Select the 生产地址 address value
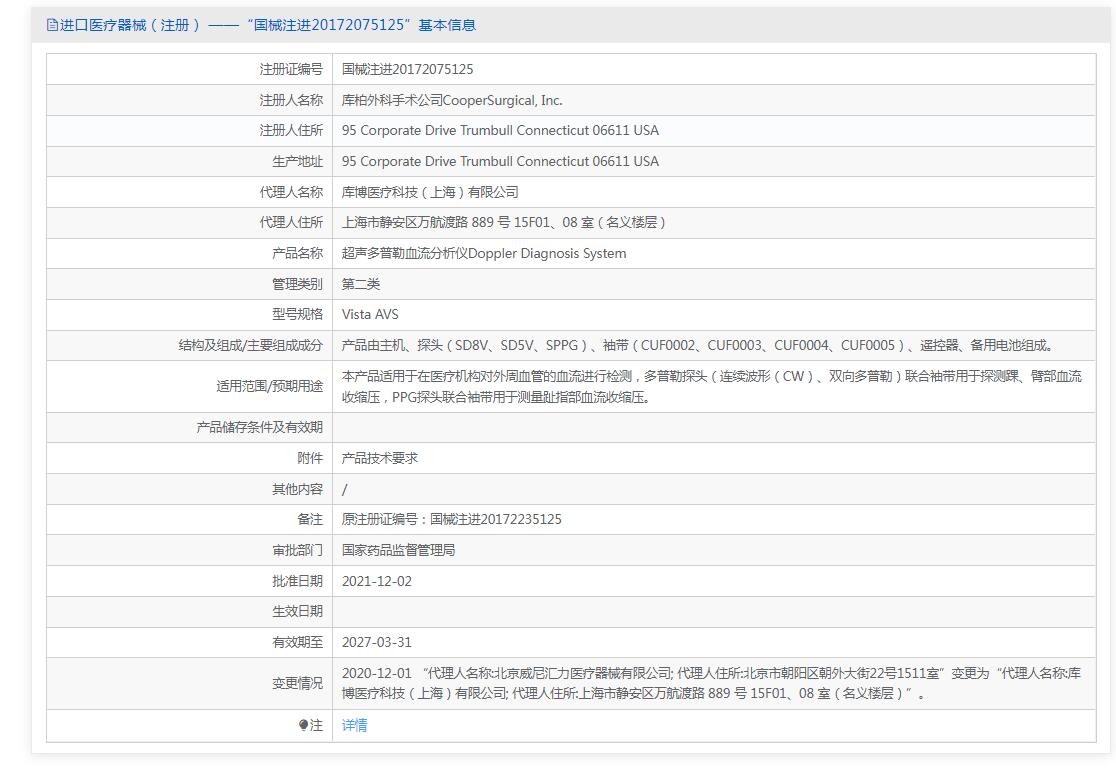Image resolution: width=1116 pixels, height=773 pixels. [500, 162]
